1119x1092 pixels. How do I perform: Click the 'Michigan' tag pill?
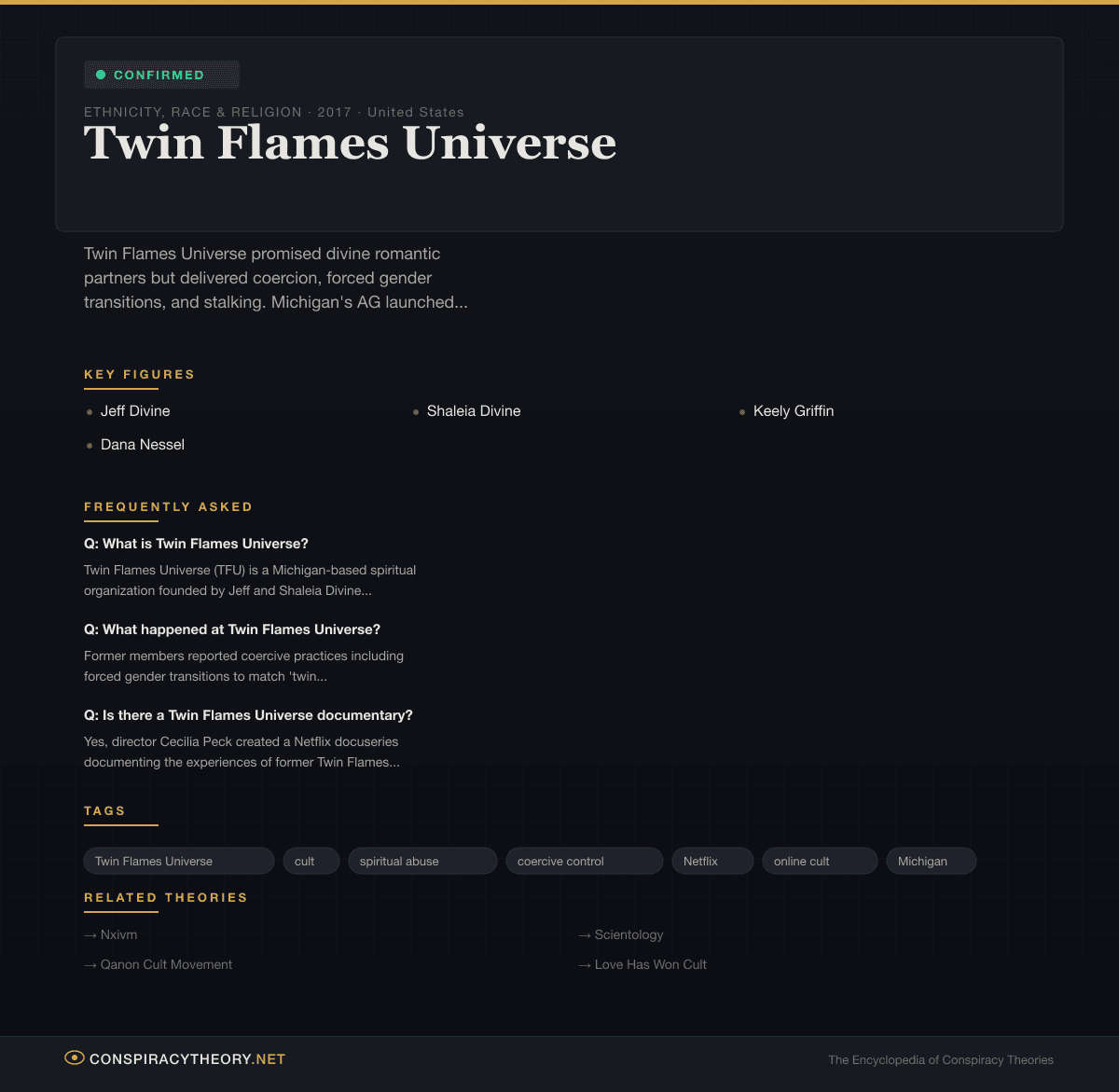(930, 861)
